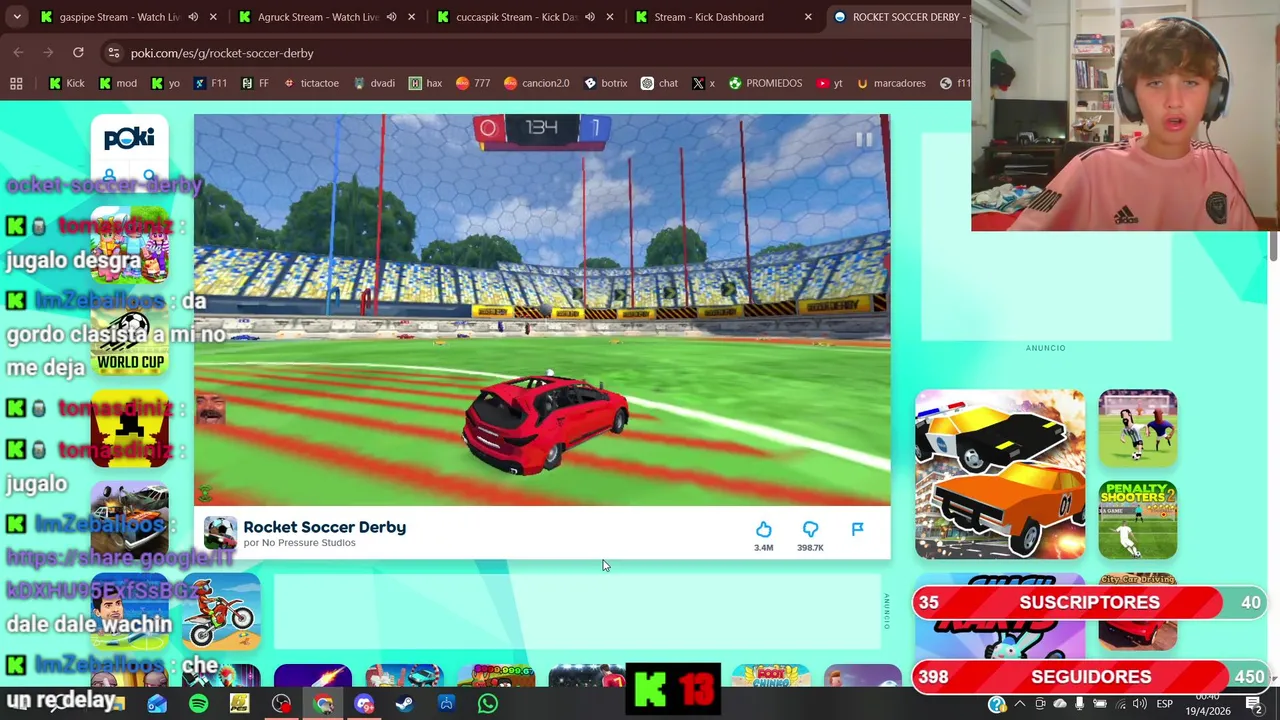This screenshot has width=1280, height=720.
Task: Open the X bookmark
Action: tap(703, 83)
